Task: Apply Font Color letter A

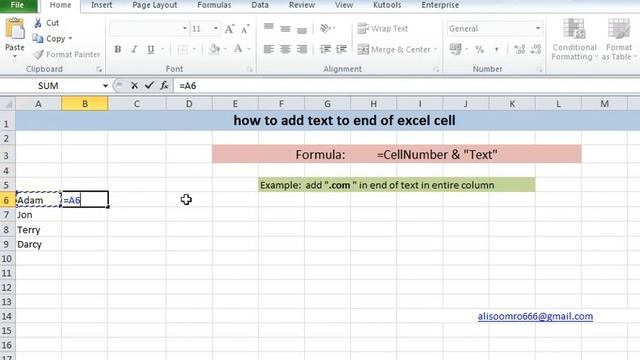Action: (x=238, y=49)
